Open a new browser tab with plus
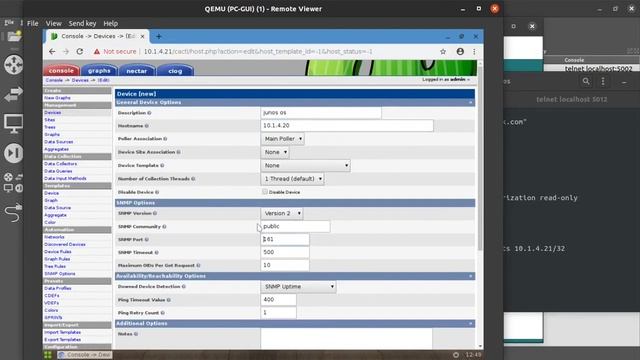 159,36
